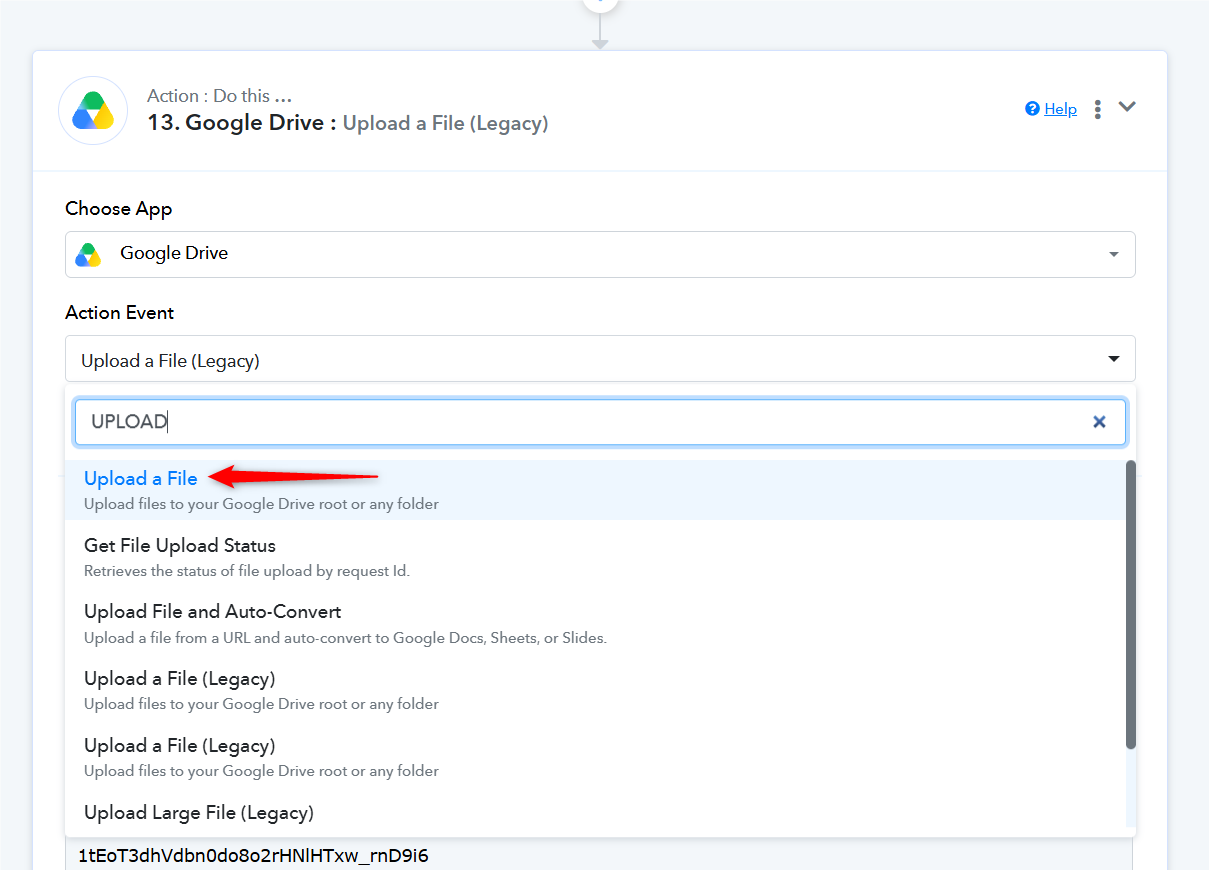Select 'Upload File and Auto-Convert' option
This screenshot has width=1209, height=870.
tap(595, 623)
